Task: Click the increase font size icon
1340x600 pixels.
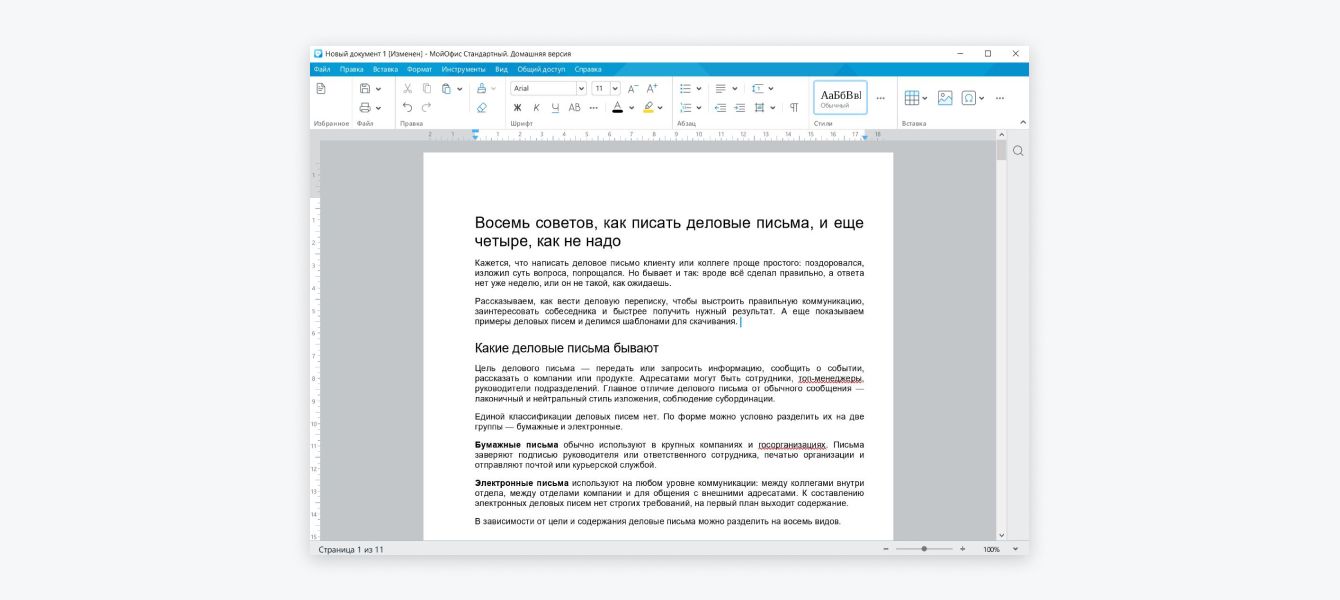Action: tap(652, 88)
